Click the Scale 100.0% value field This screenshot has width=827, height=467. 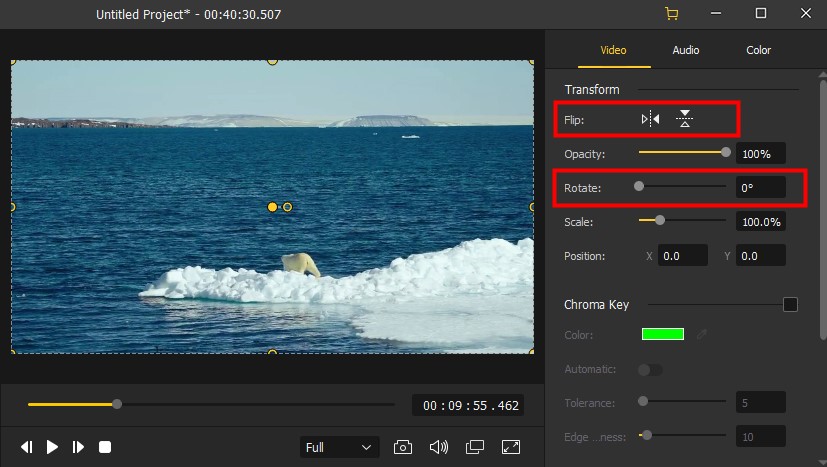[761, 222]
